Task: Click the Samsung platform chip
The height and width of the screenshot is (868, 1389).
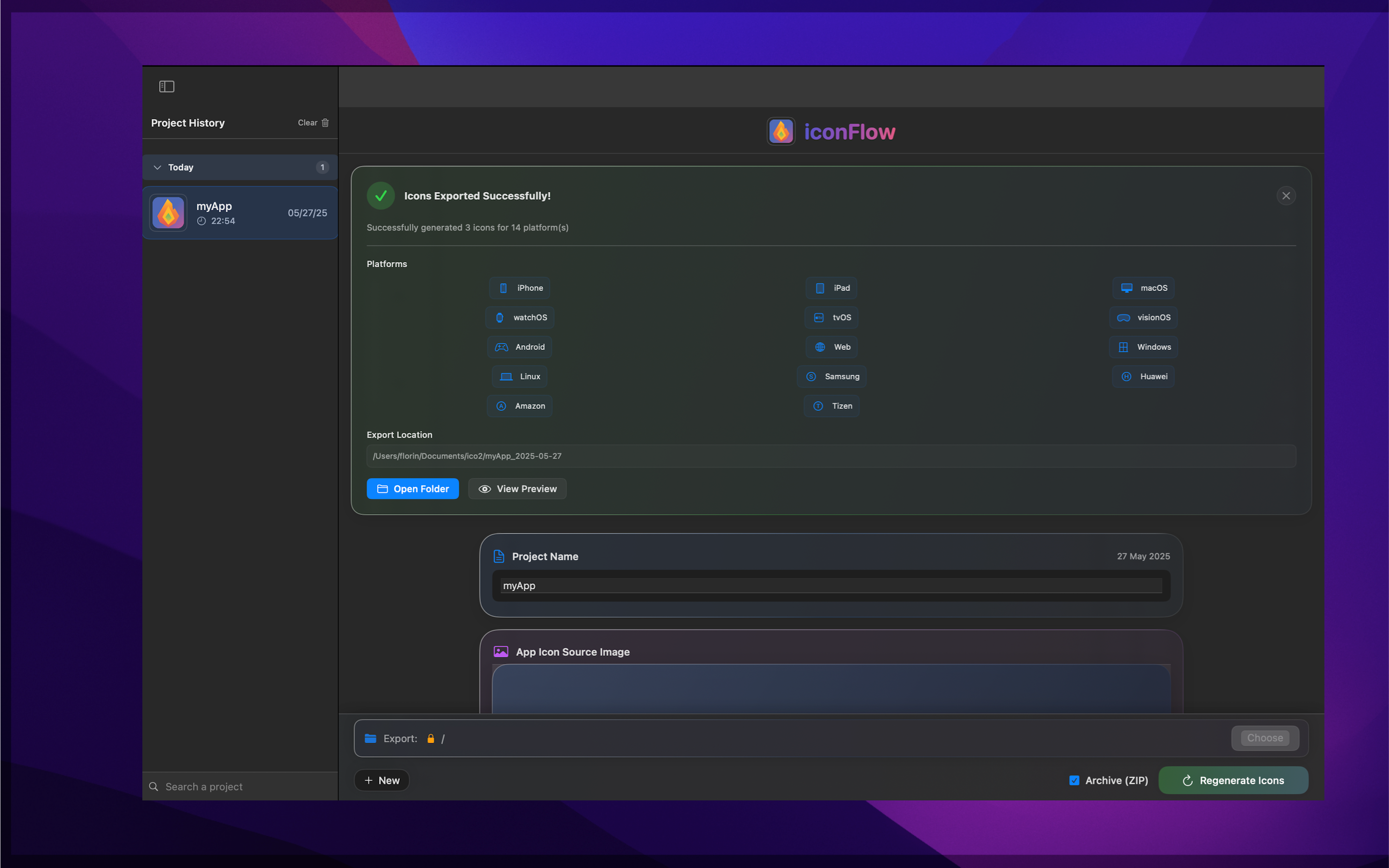Action: (x=831, y=377)
